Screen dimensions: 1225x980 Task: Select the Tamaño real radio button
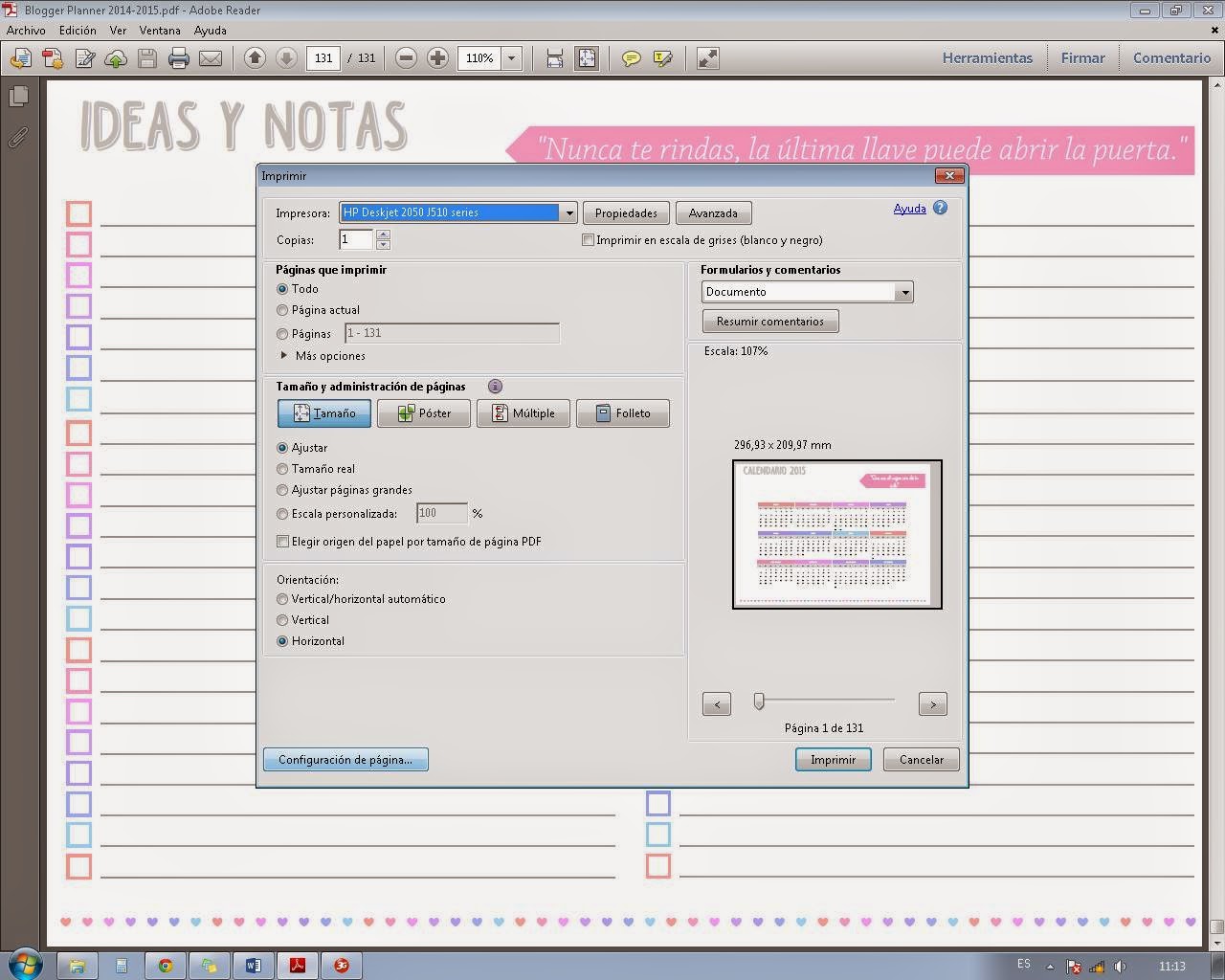pyautogui.click(x=282, y=469)
